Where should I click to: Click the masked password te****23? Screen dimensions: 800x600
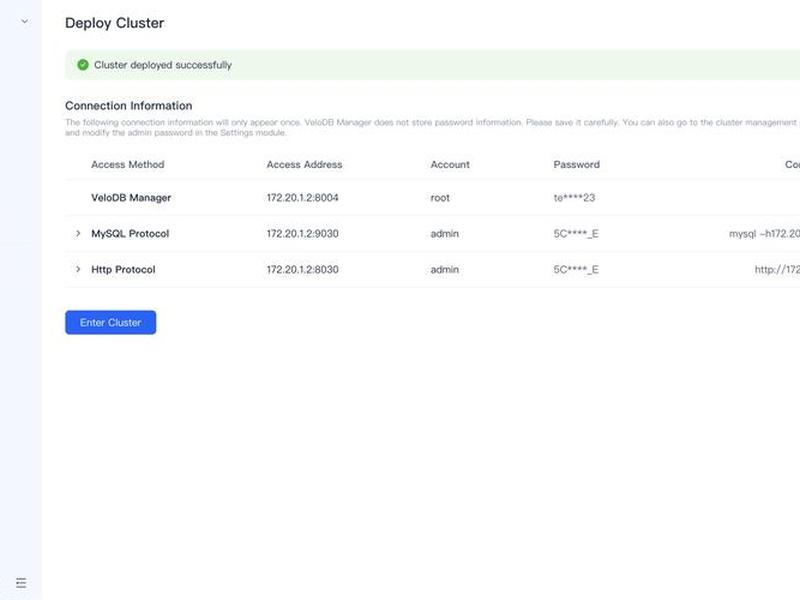pyautogui.click(x=574, y=198)
